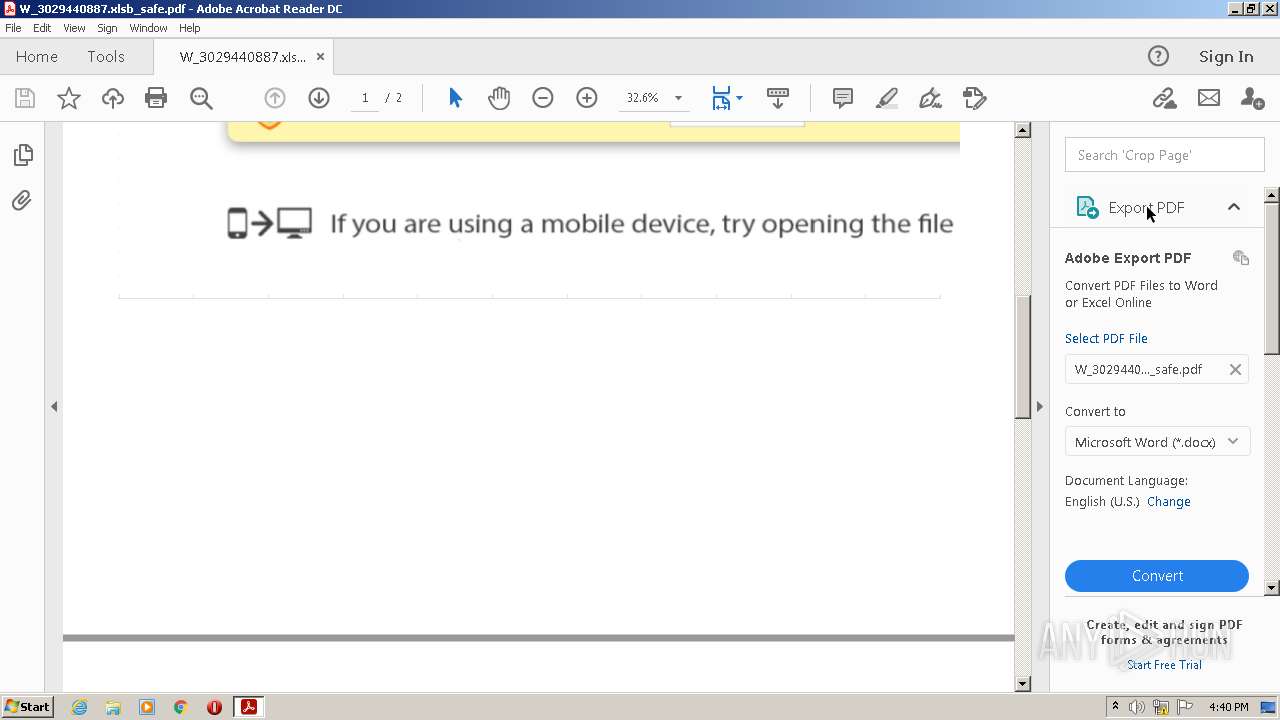Open the File menu

coord(13,28)
